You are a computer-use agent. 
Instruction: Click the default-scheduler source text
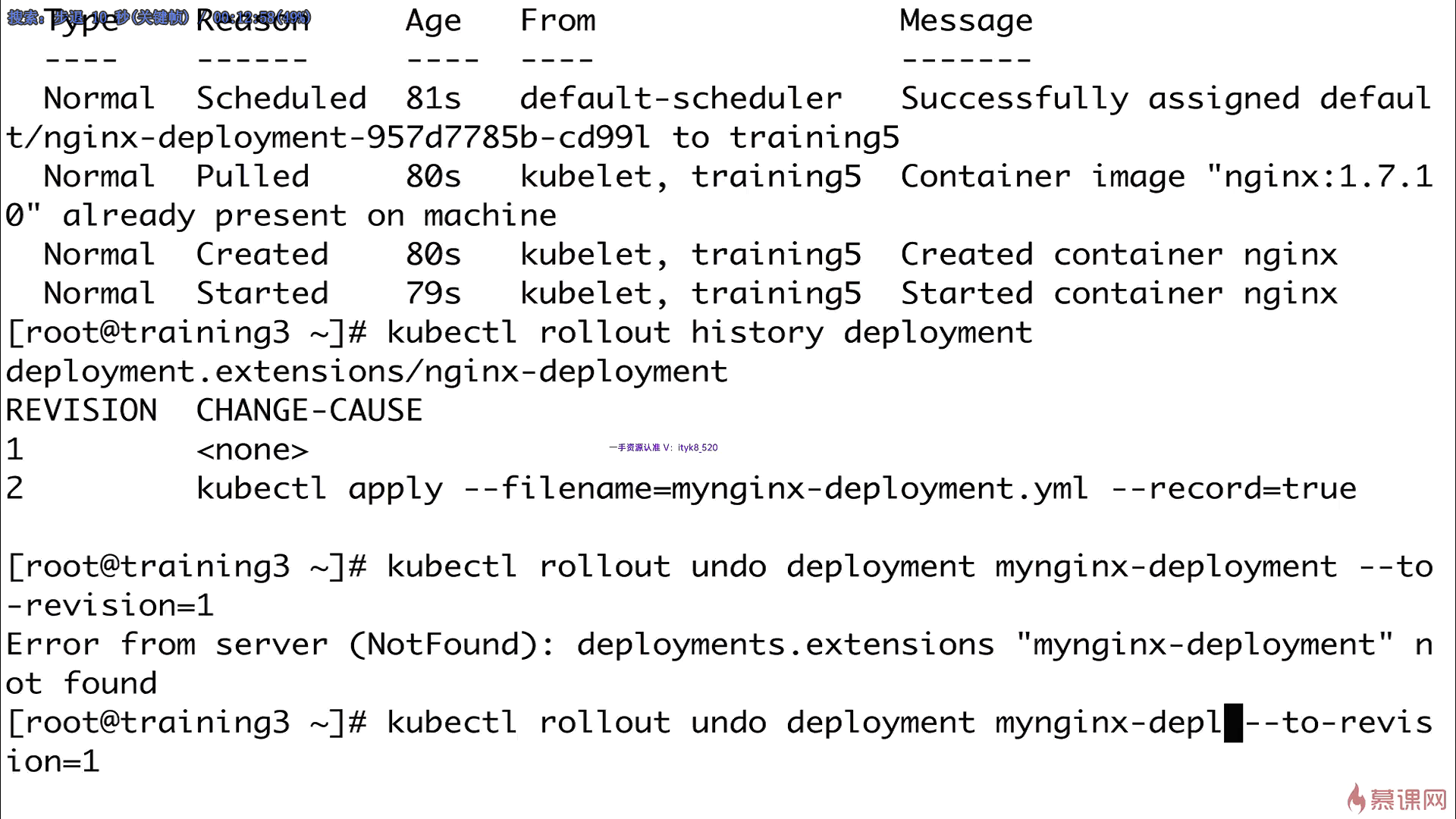[x=681, y=99]
